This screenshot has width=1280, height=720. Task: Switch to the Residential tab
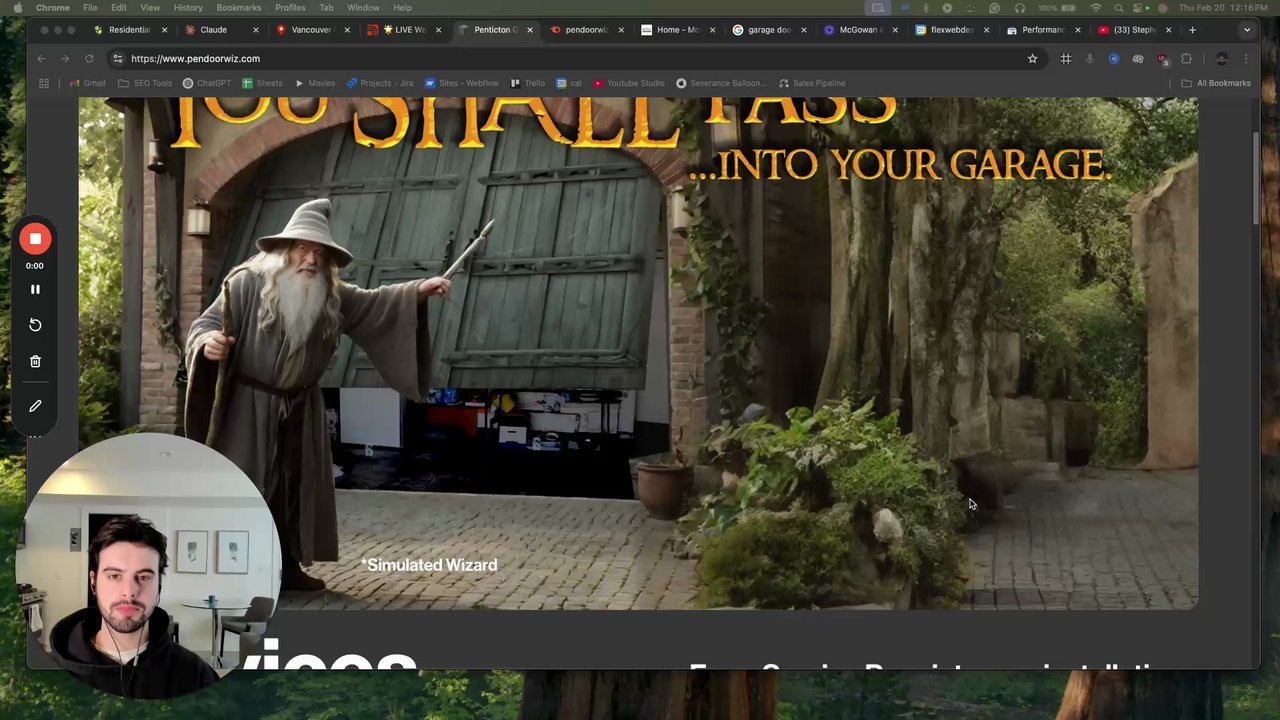pyautogui.click(x=129, y=30)
